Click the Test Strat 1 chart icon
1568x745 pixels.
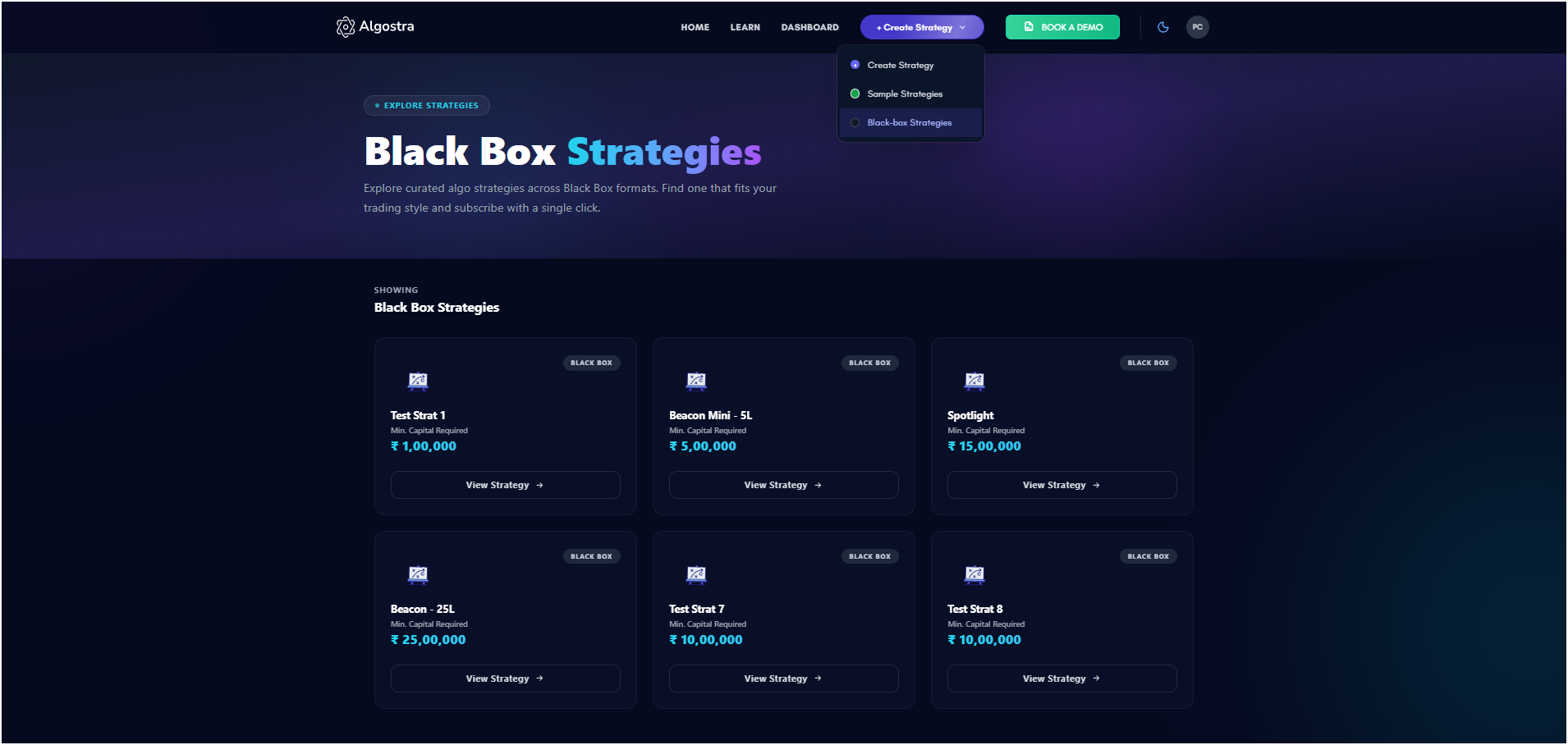(x=418, y=381)
